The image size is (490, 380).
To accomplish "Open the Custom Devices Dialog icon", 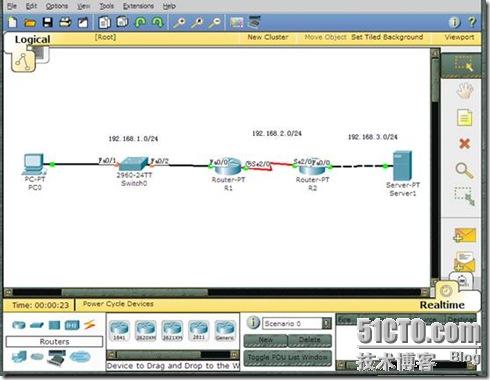I will [x=254, y=22].
